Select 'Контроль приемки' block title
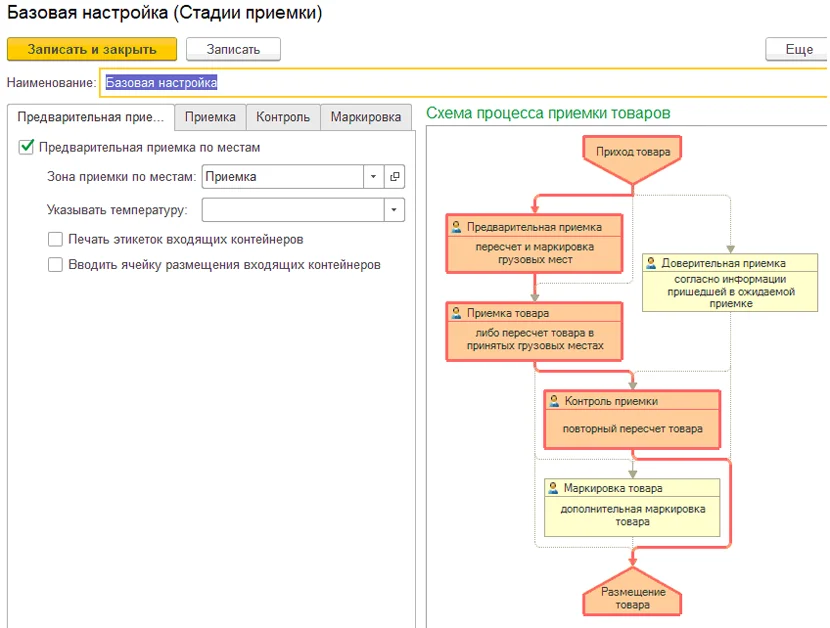830x628 pixels. click(x=611, y=401)
